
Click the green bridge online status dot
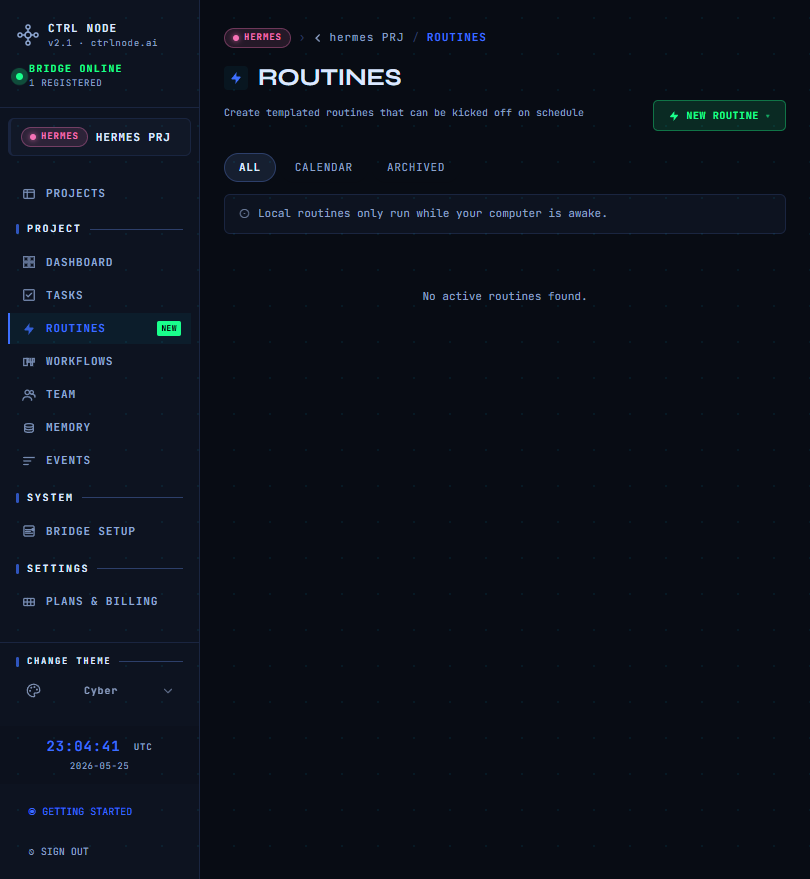pos(19,76)
